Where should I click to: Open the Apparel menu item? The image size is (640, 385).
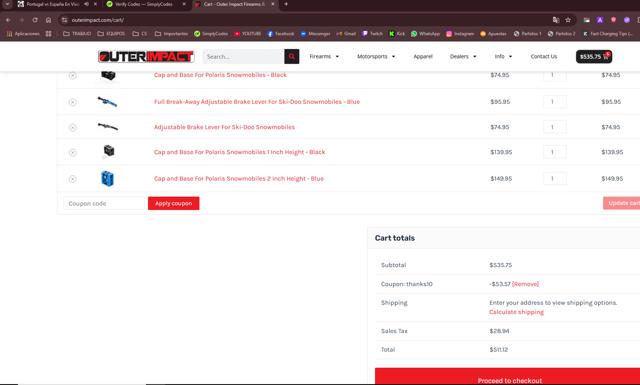pyautogui.click(x=423, y=56)
